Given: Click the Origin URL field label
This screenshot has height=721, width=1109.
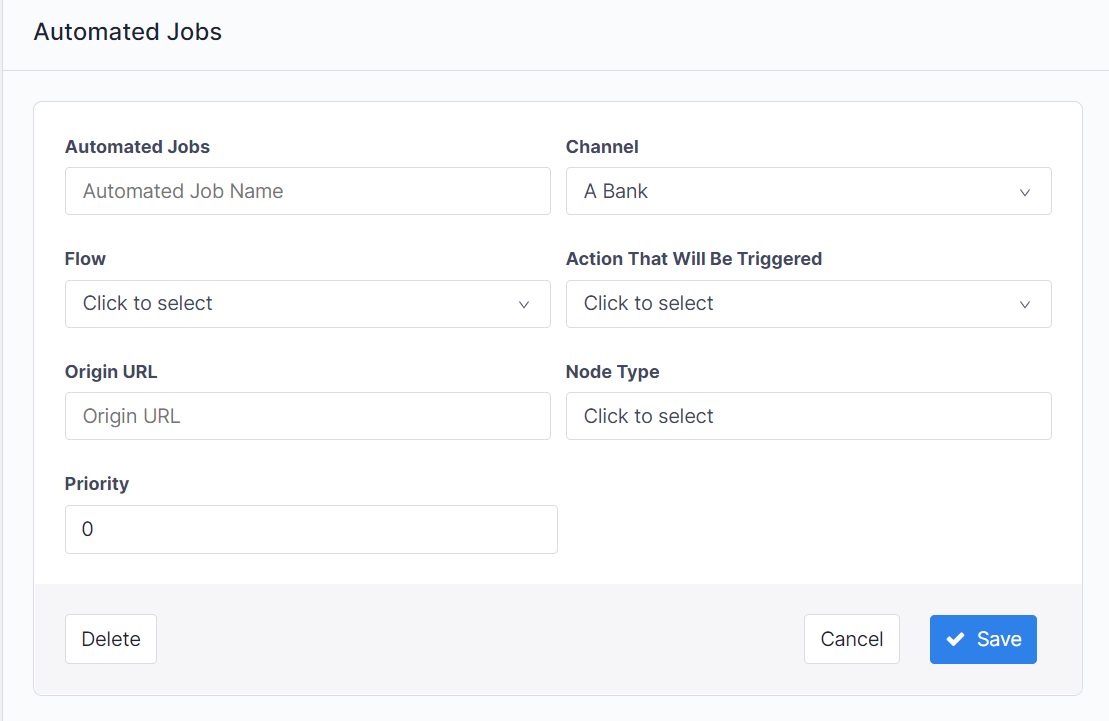Looking at the screenshot, I should pos(111,372).
